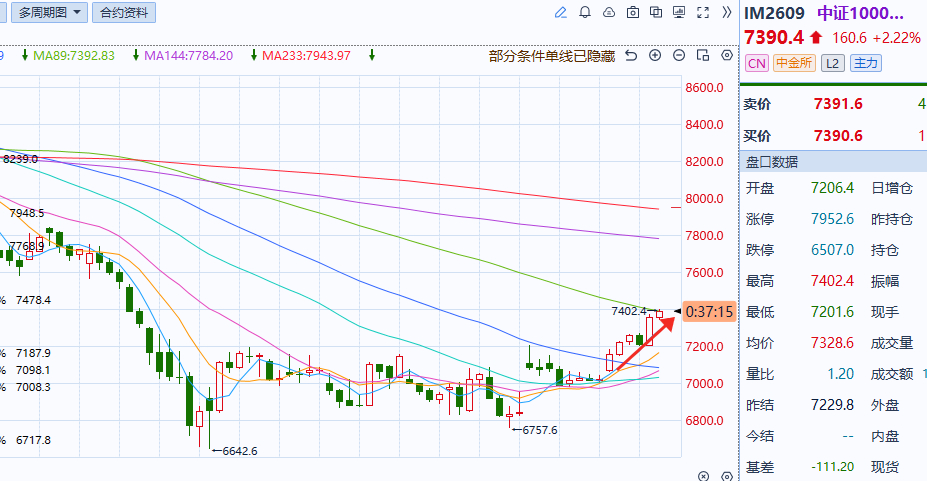This screenshot has height=481, width=927.
Task: Zoom in the chart with plus icon
Action: pyautogui.click(x=655, y=56)
